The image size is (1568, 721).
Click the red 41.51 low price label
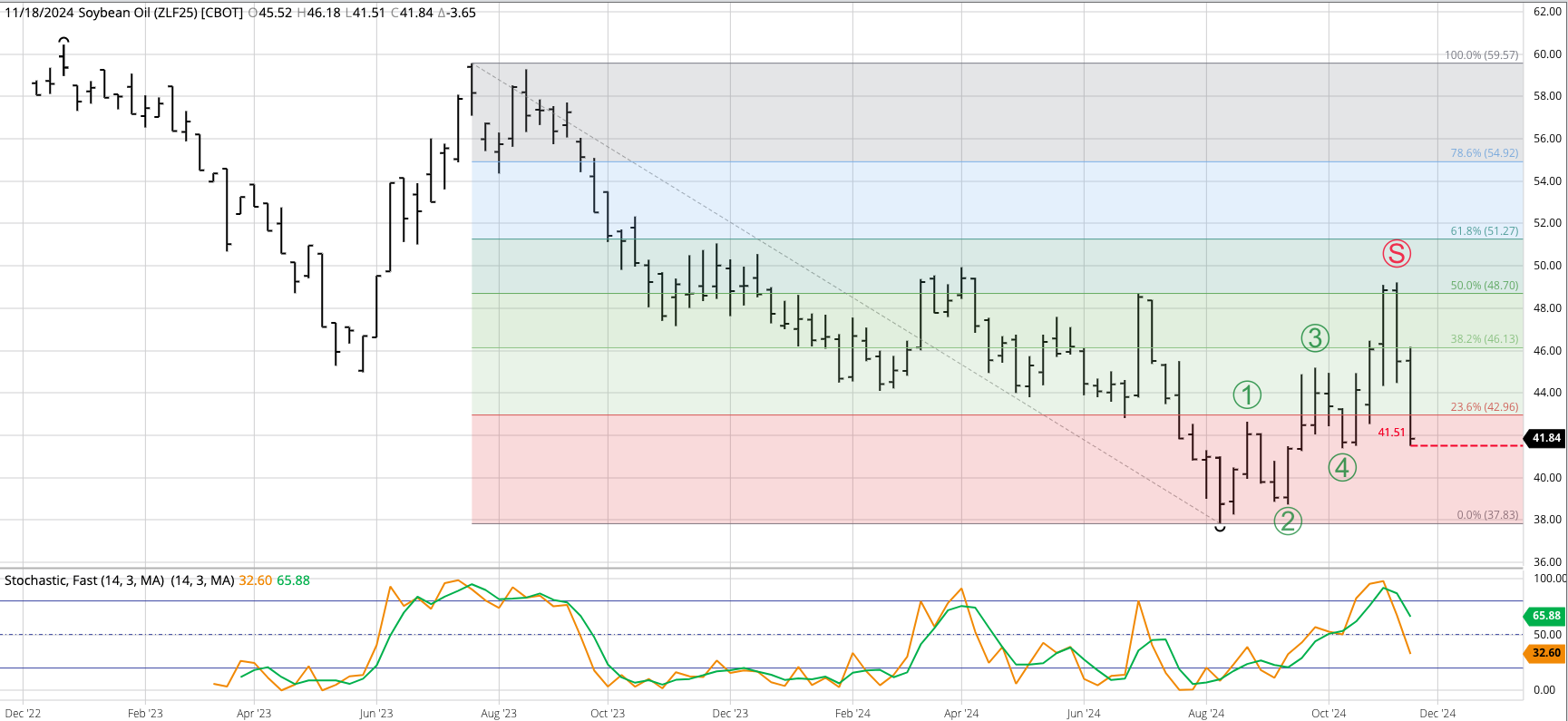(1391, 433)
